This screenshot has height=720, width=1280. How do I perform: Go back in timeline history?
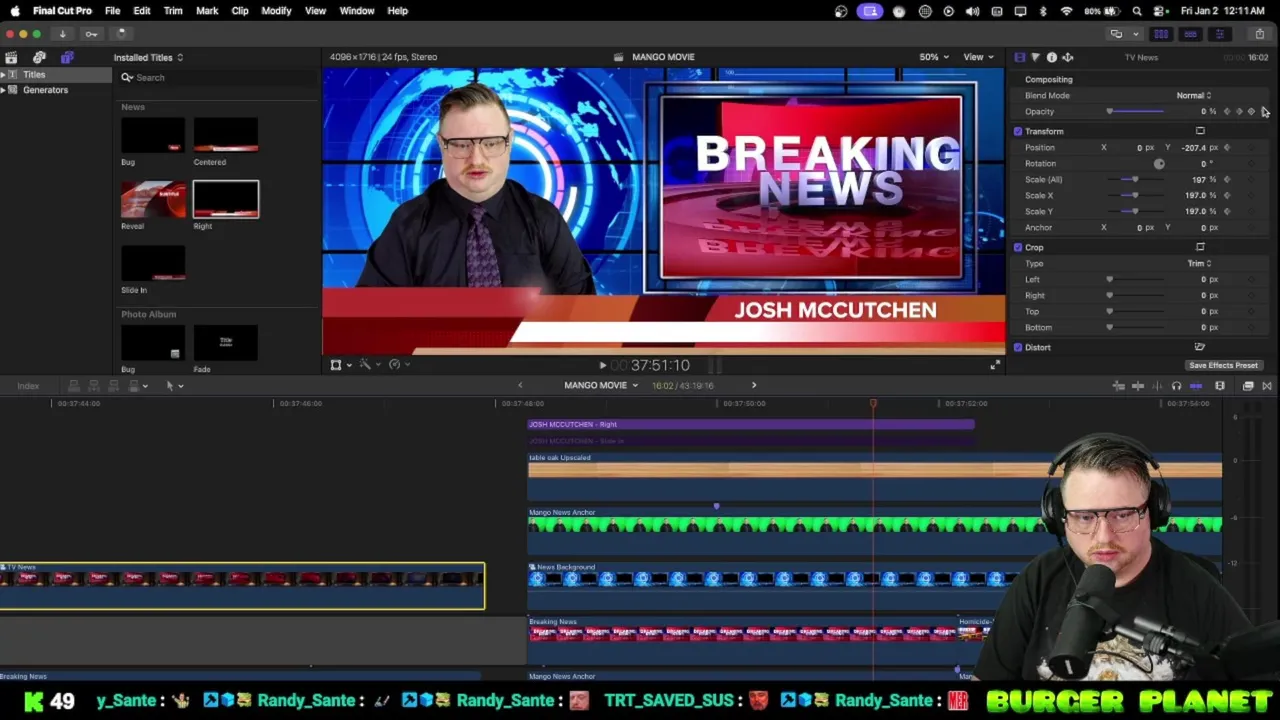(x=519, y=385)
